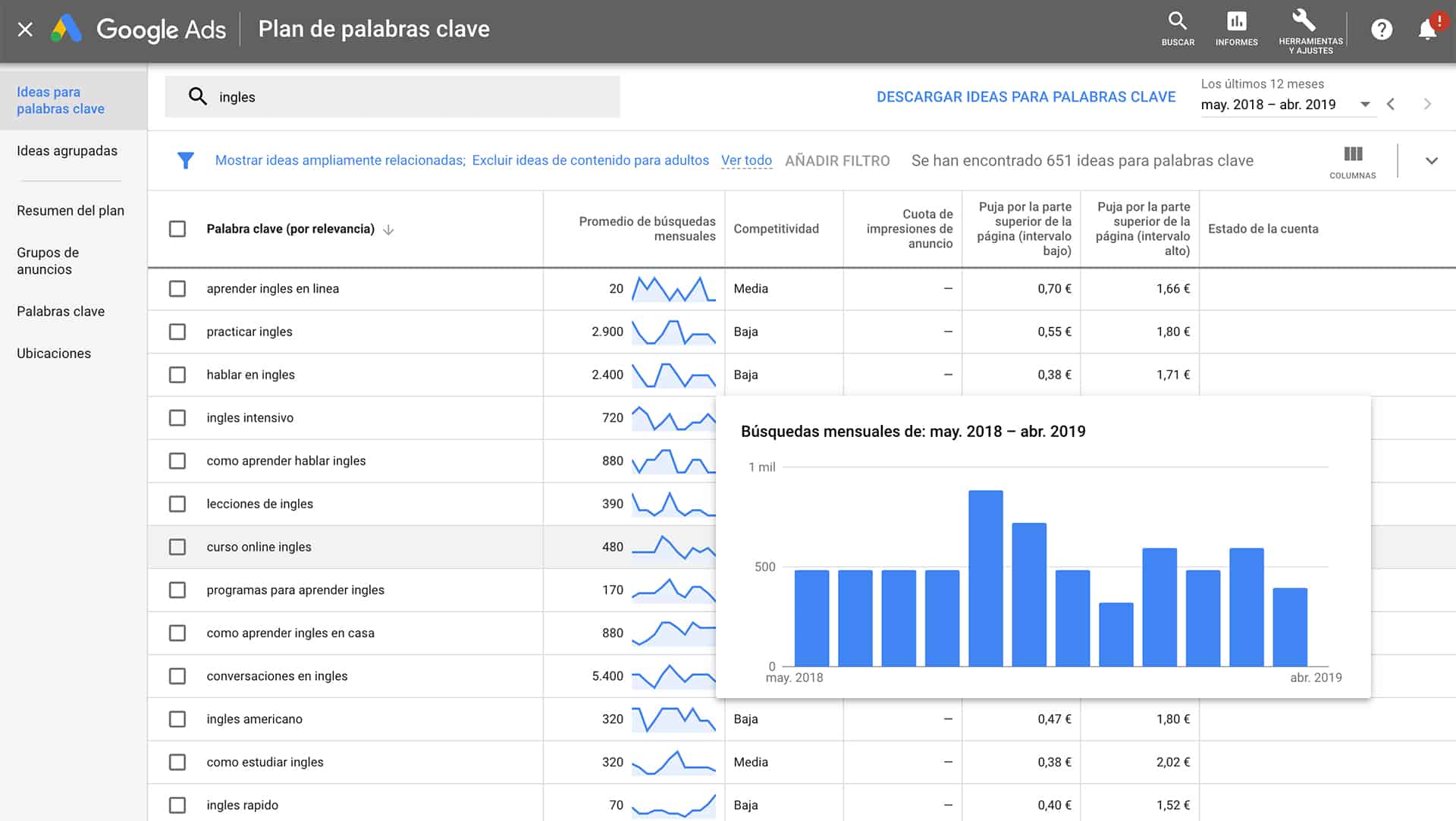1456x821 pixels.
Task: Click the sort arrow beside Palabra clave
Action: [388, 229]
